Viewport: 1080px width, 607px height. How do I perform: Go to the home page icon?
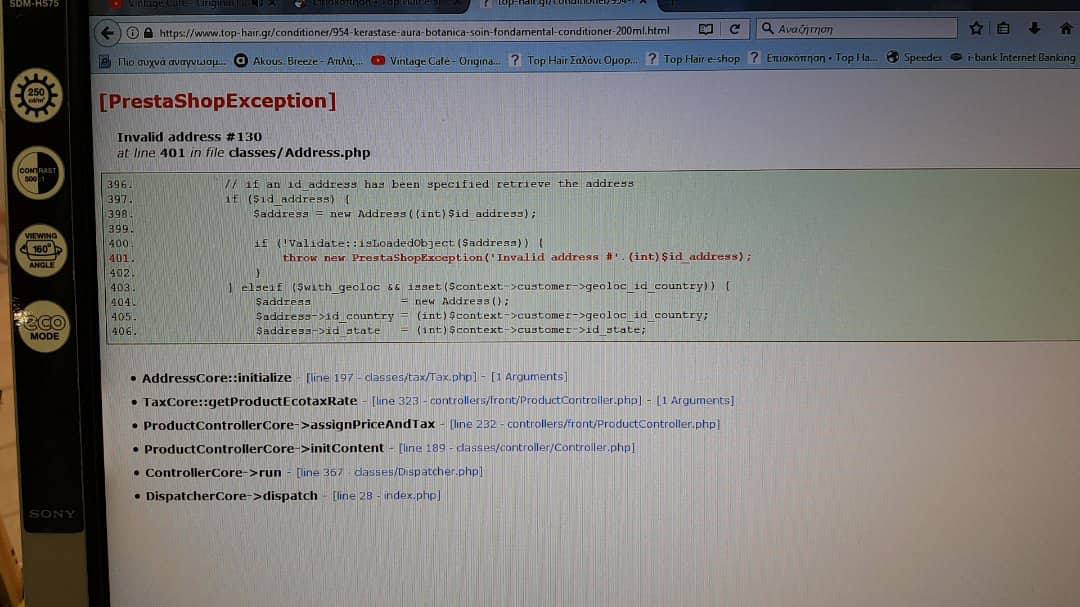pos(1066,28)
